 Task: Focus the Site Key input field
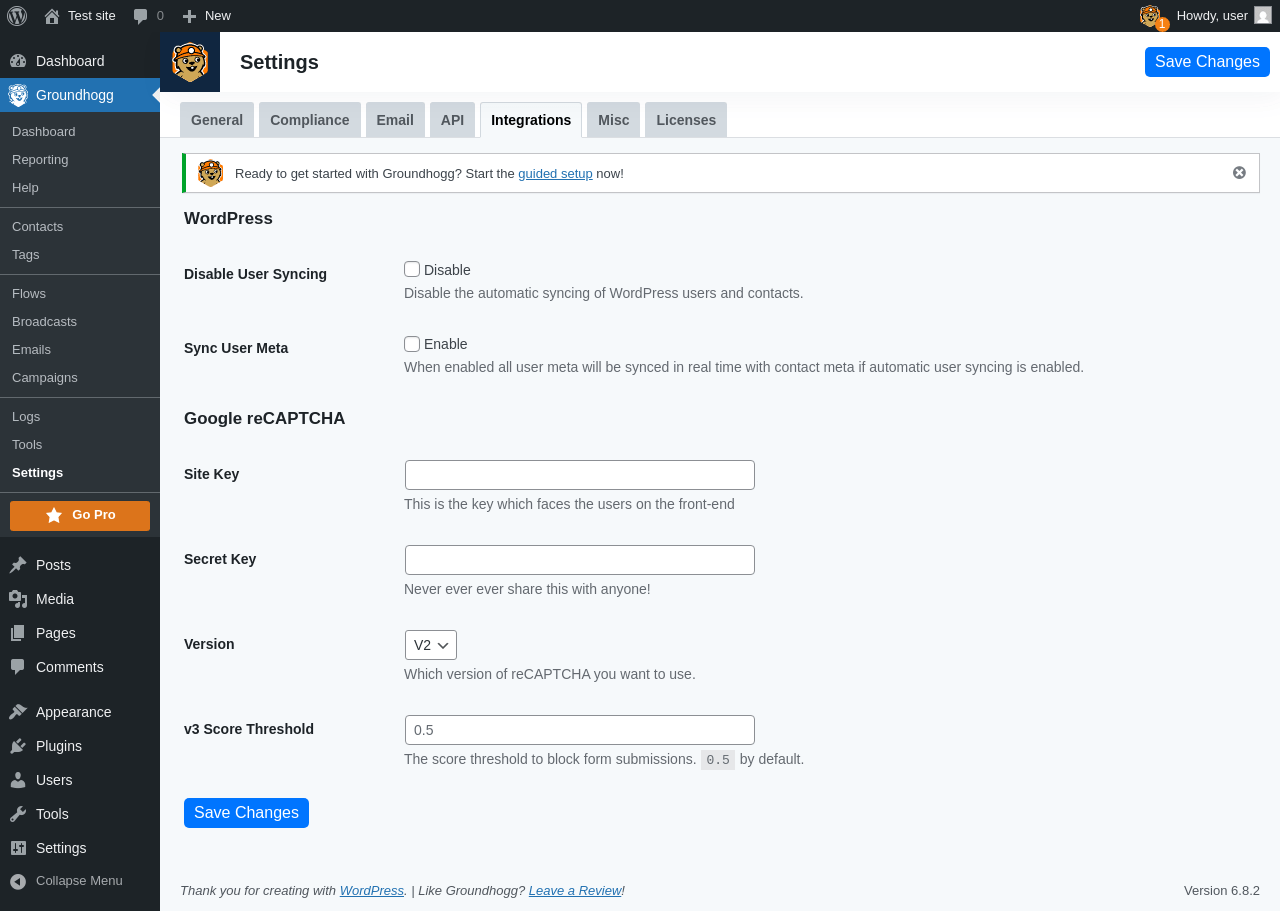pos(580,475)
